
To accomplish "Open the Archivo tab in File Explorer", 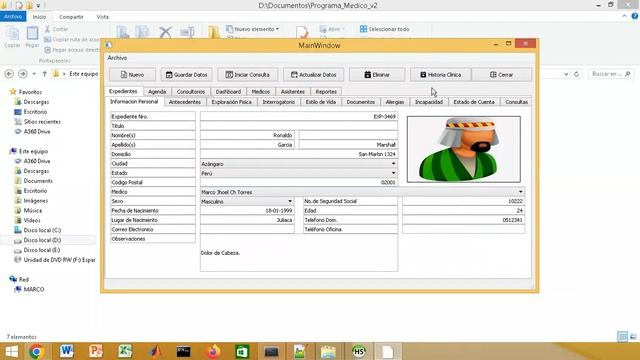I will [x=13, y=17].
